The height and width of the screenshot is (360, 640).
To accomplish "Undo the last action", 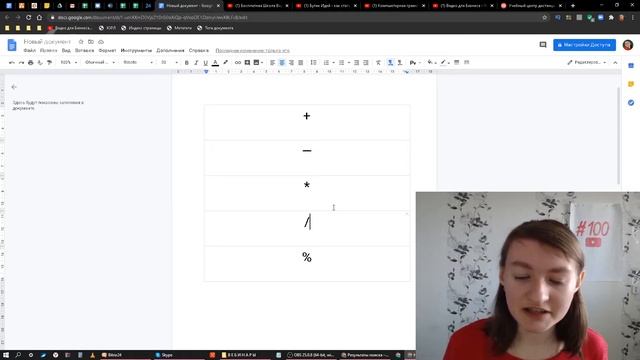I will (12, 62).
